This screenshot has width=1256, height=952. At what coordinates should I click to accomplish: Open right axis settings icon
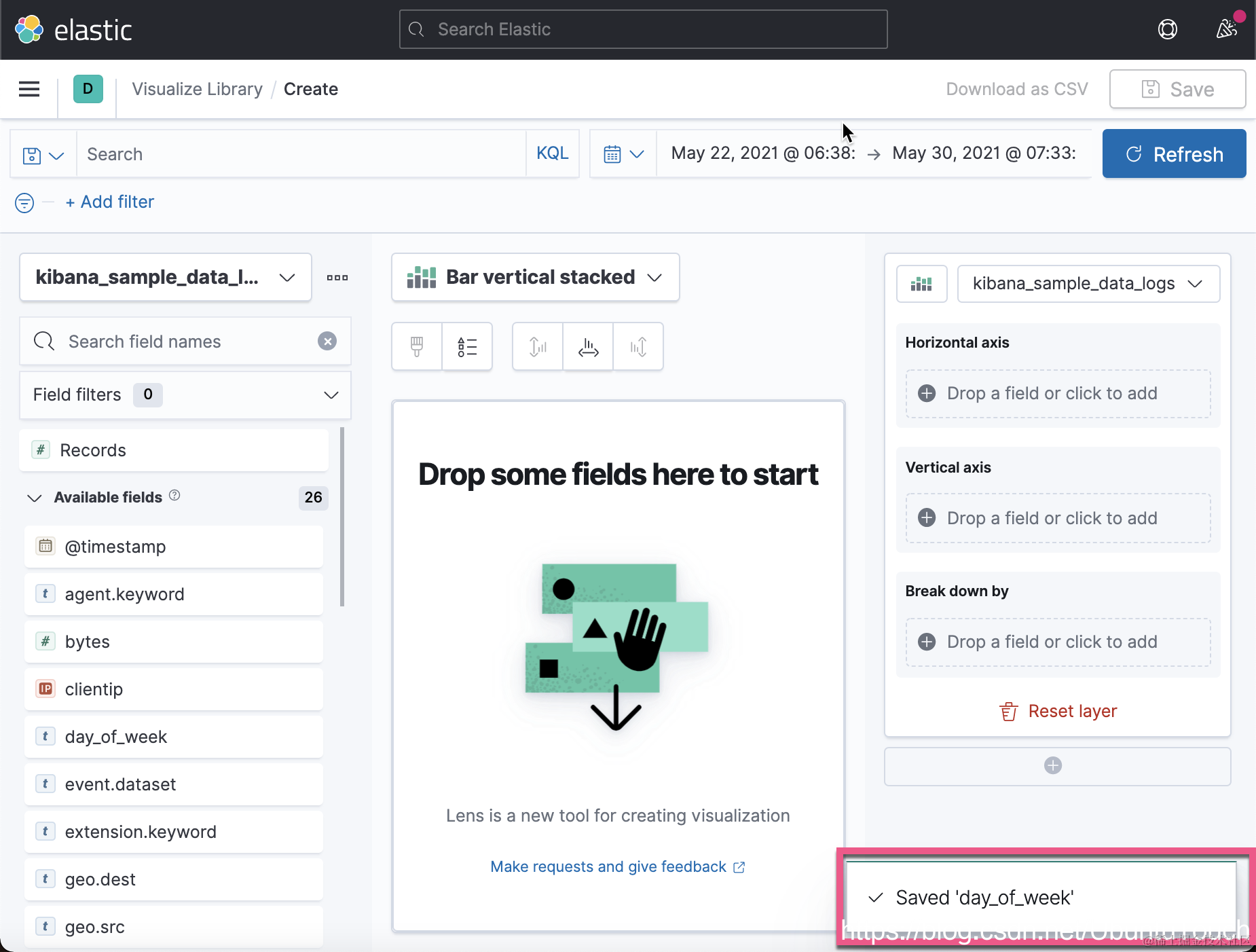pos(638,347)
